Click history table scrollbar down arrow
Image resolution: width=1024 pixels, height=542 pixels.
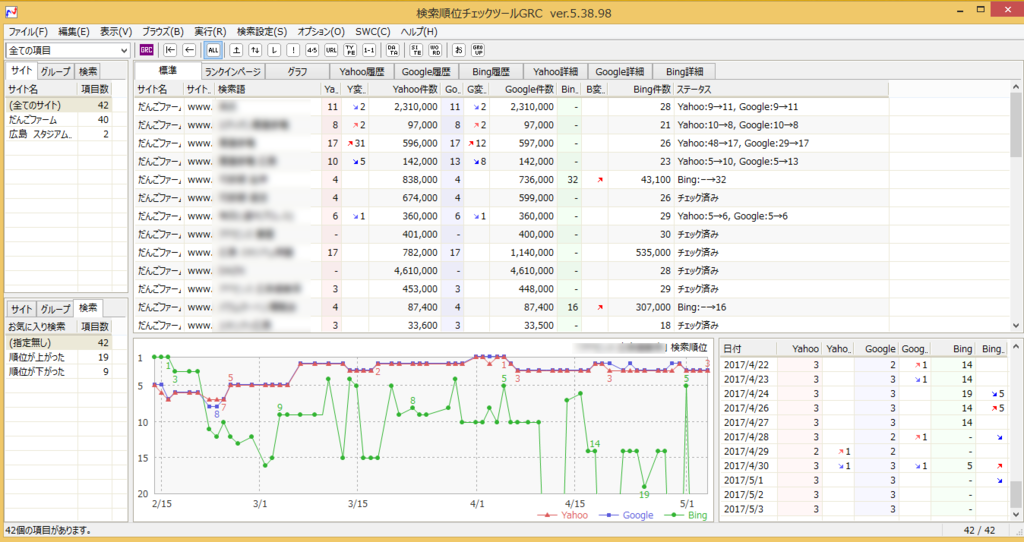[1016, 514]
